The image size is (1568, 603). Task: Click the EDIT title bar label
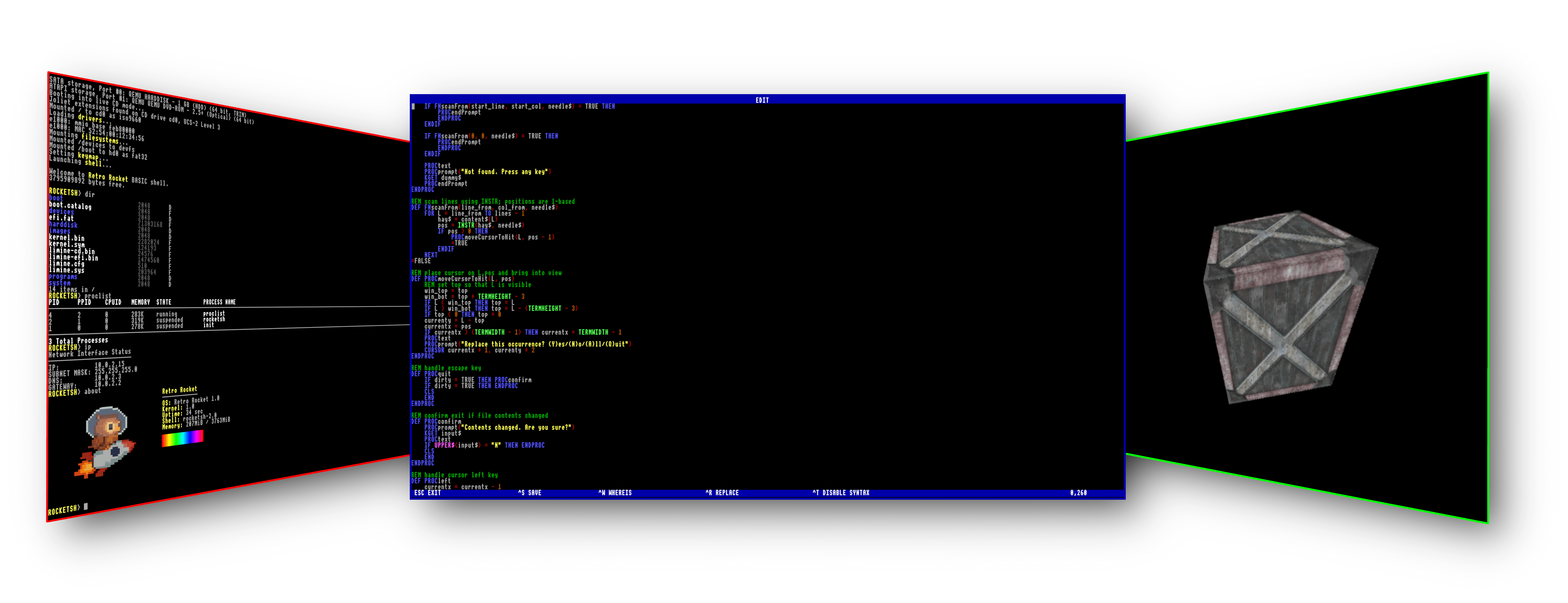click(x=762, y=100)
